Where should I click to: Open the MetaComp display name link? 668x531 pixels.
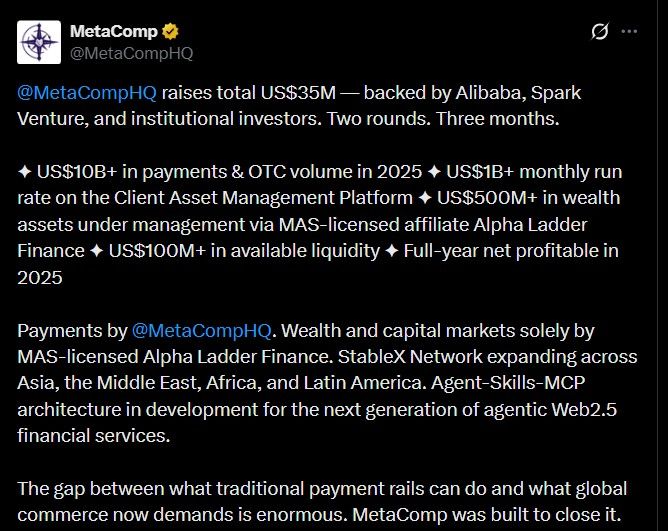111,31
